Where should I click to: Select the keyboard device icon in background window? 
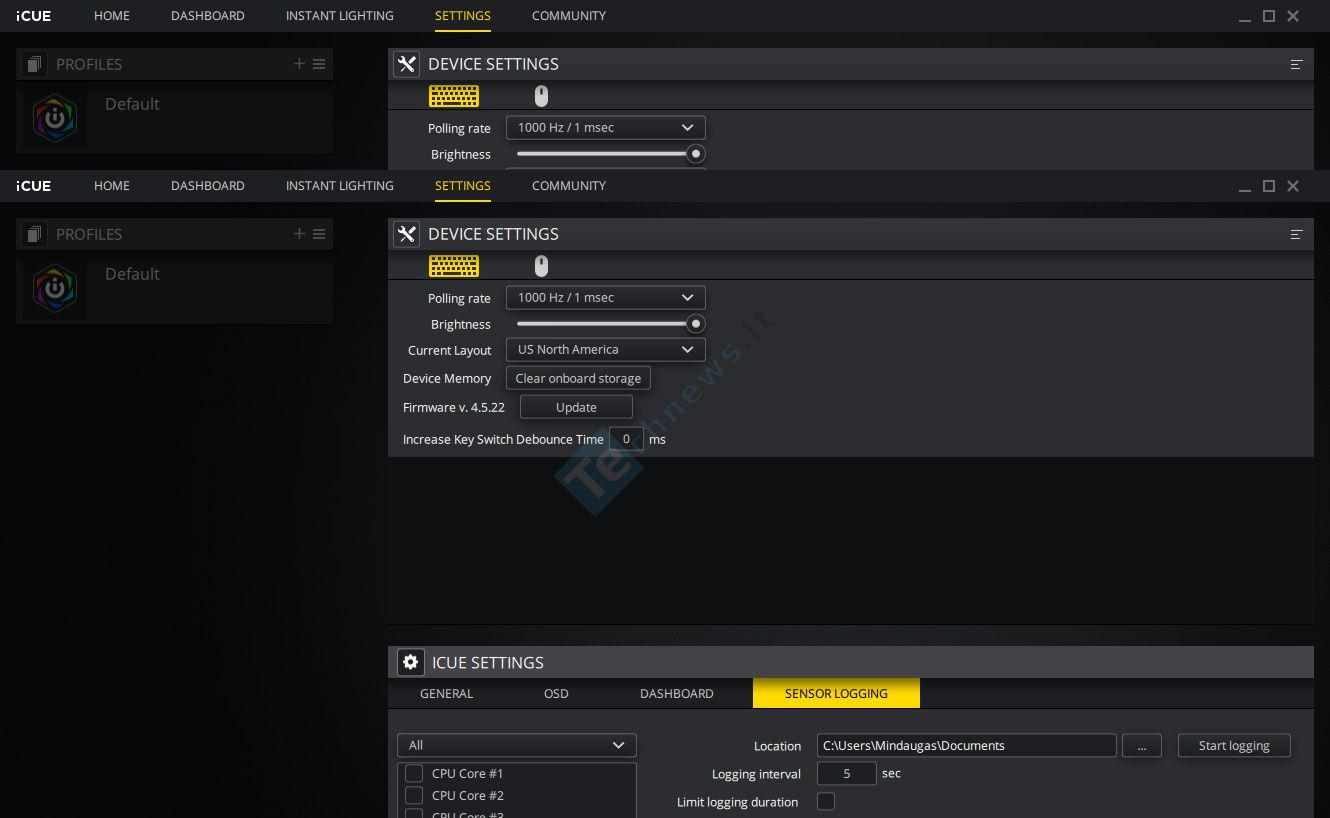454,96
